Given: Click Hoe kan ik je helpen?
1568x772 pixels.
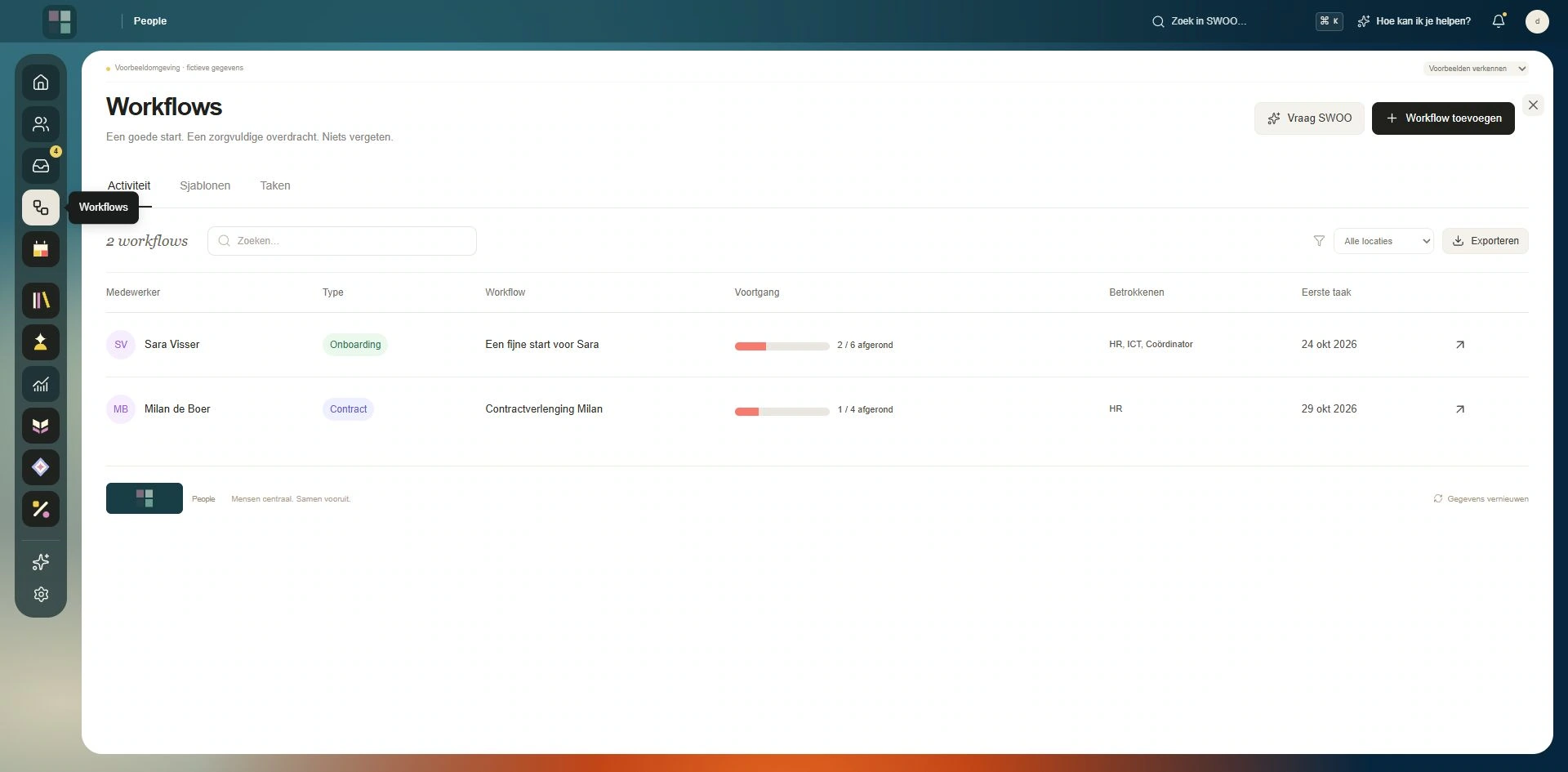Looking at the screenshot, I should click(x=1414, y=21).
